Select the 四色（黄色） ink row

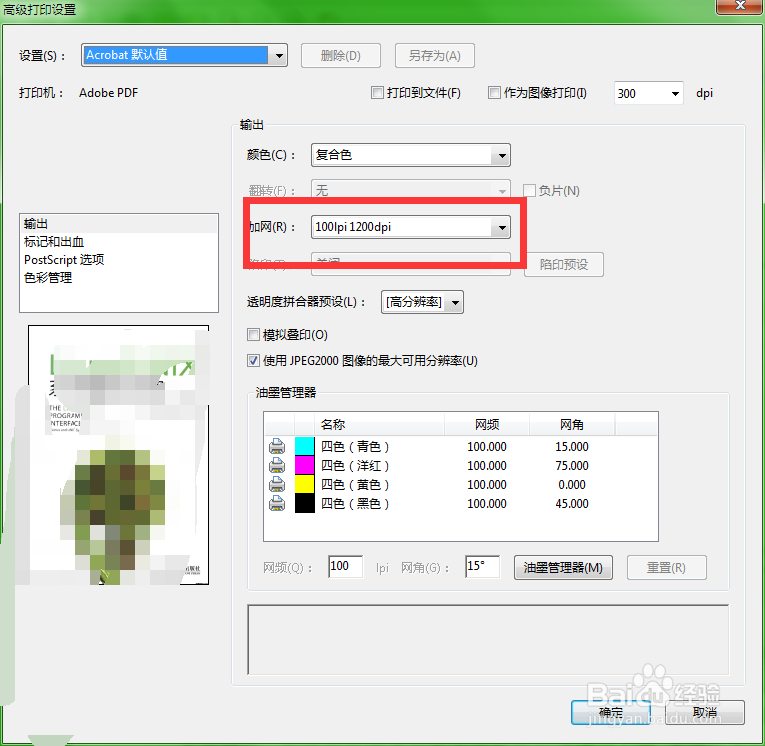[x=461, y=484]
